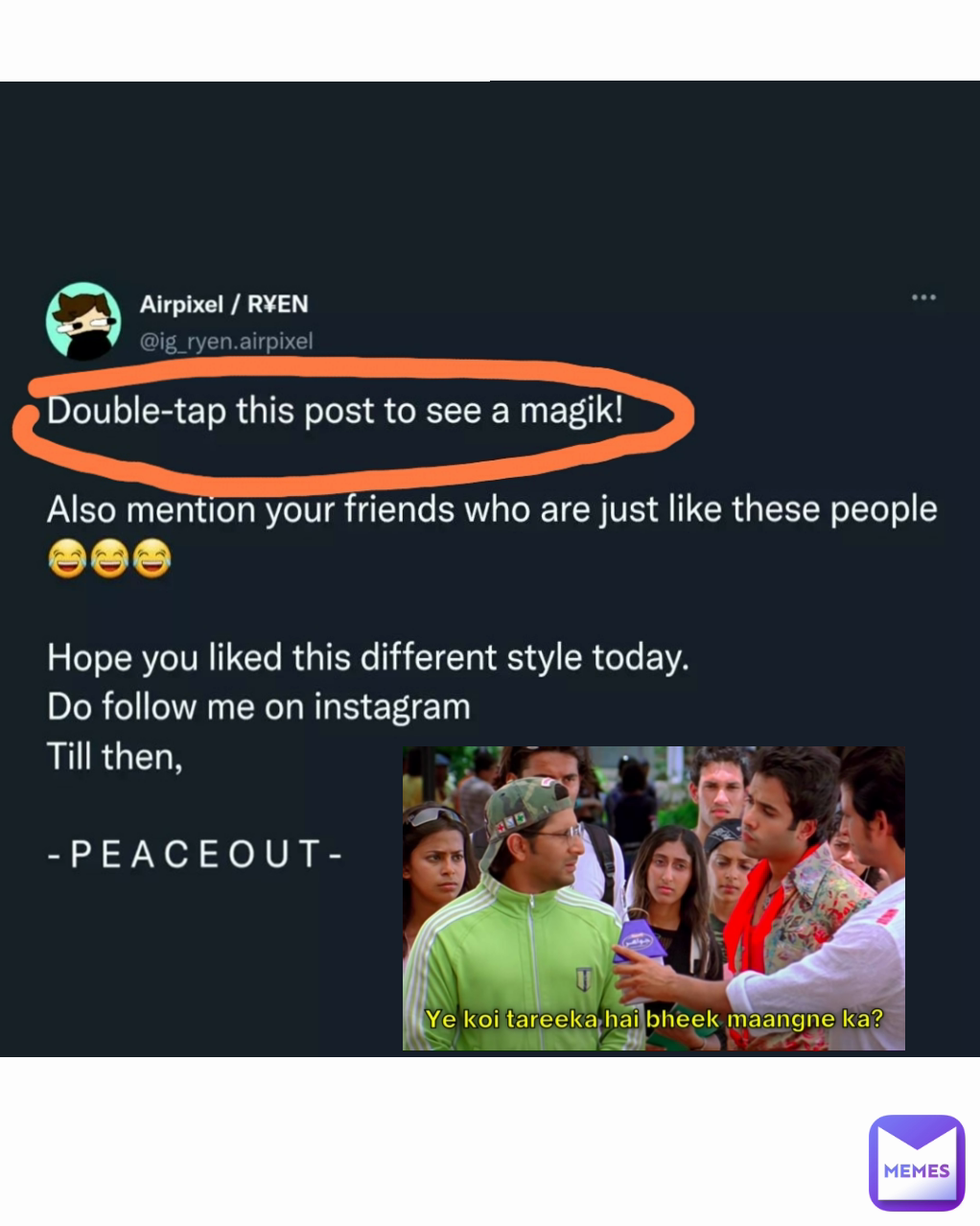Click the Airpixel / R¥EN display name

tap(224, 304)
